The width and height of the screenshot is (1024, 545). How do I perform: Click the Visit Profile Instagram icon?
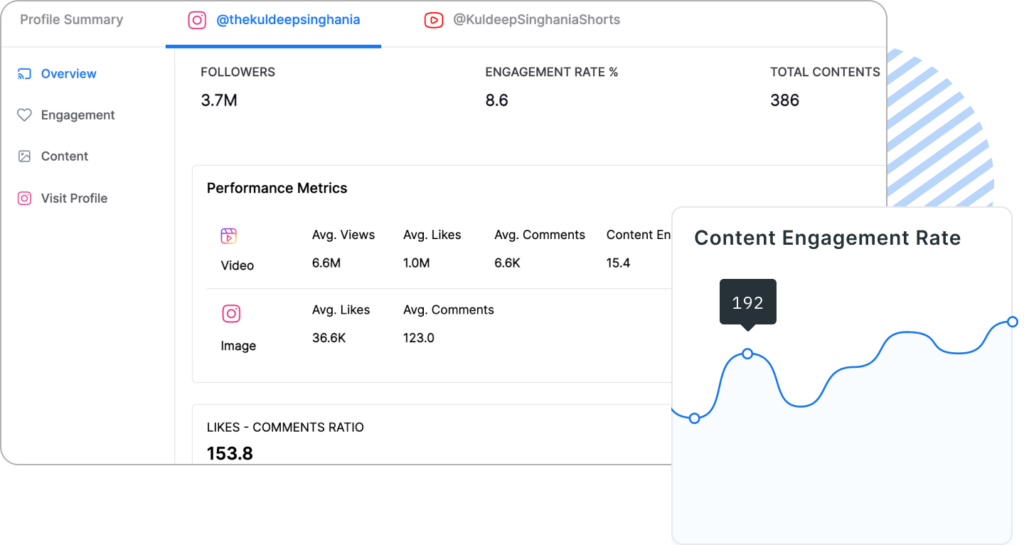click(24, 198)
